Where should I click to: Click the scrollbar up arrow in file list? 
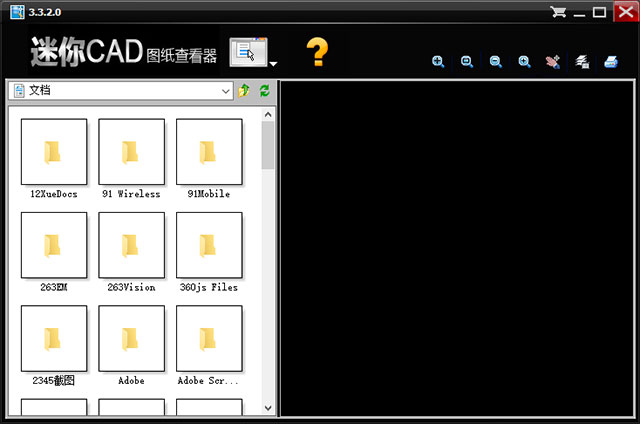(268, 115)
